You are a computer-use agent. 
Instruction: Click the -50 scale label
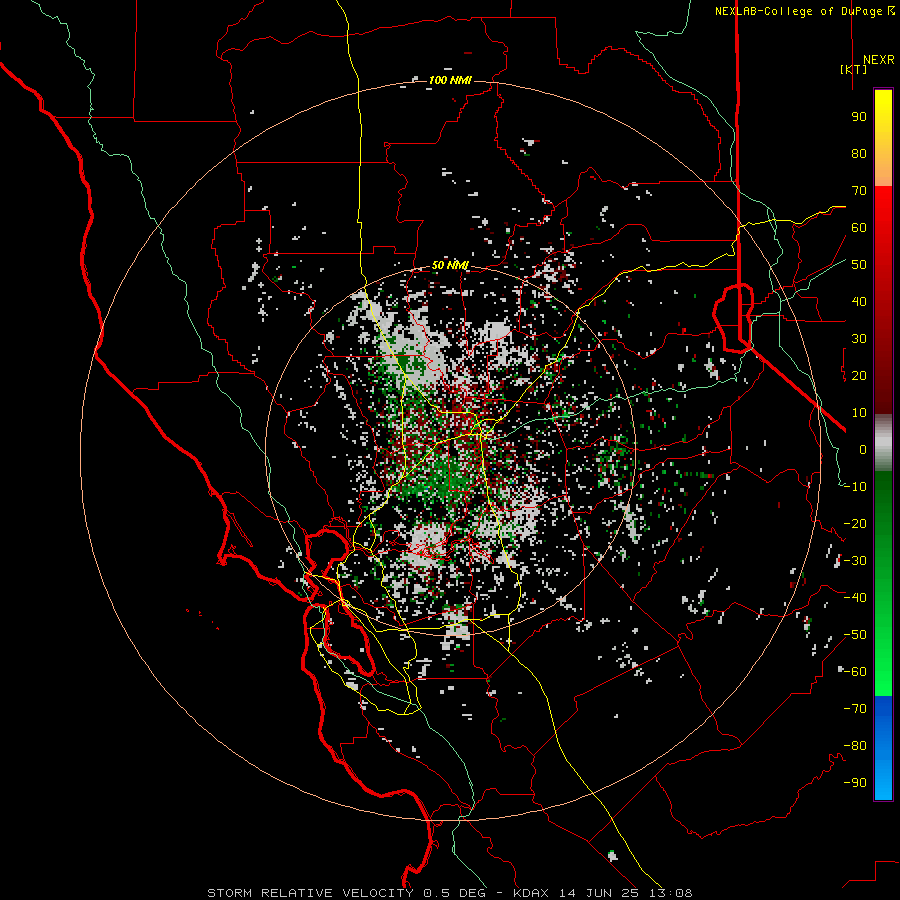[855, 635]
